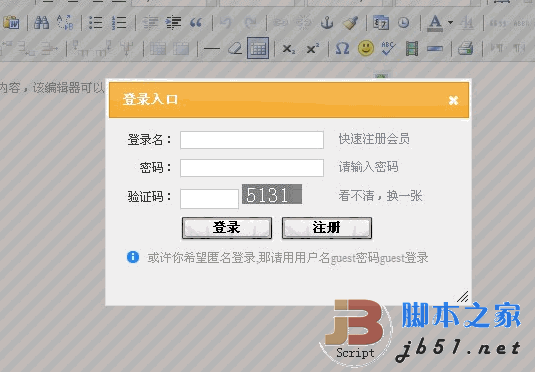Click the printer icon

(x=466, y=48)
